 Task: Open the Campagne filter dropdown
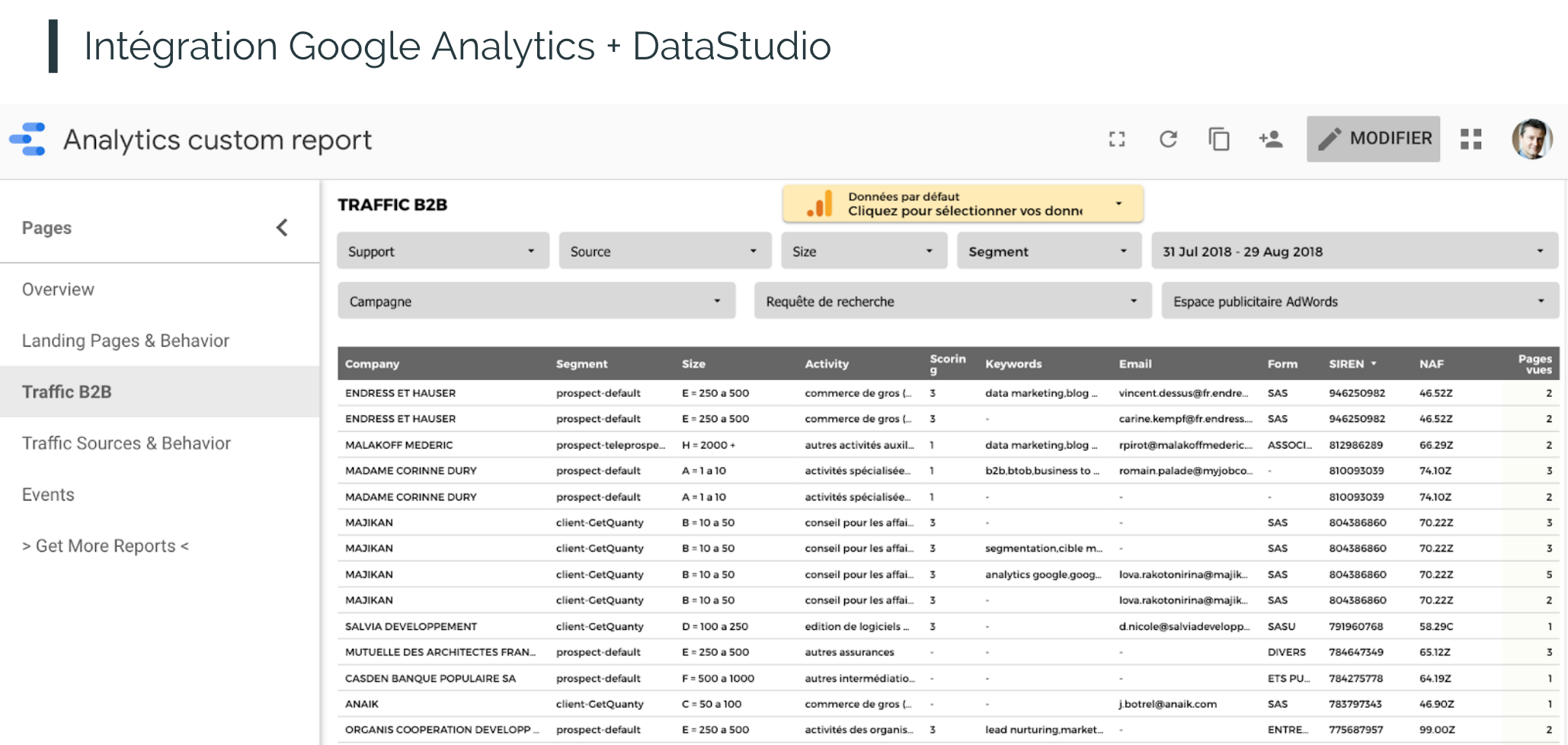(x=536, y=301)
